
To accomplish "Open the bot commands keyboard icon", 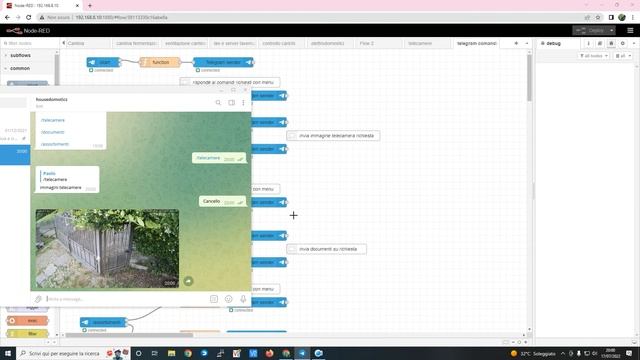I will 214,299.
